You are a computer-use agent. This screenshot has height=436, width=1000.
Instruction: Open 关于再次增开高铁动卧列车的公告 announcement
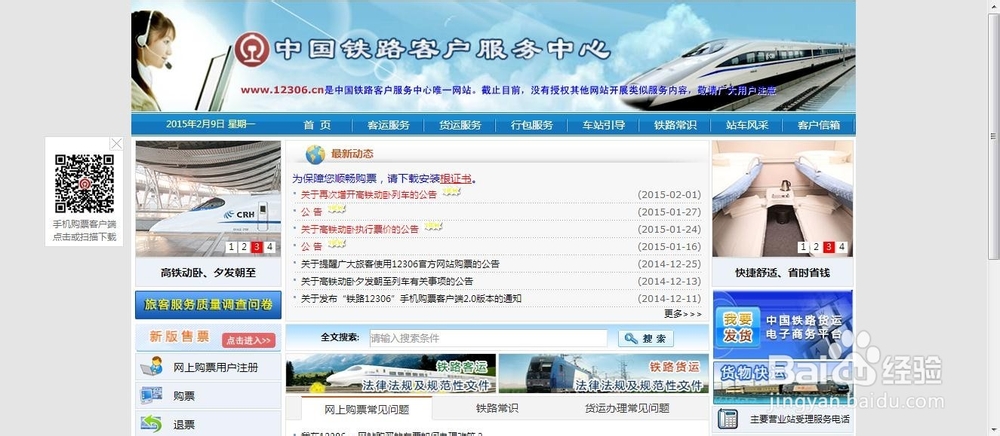(369, 194)
